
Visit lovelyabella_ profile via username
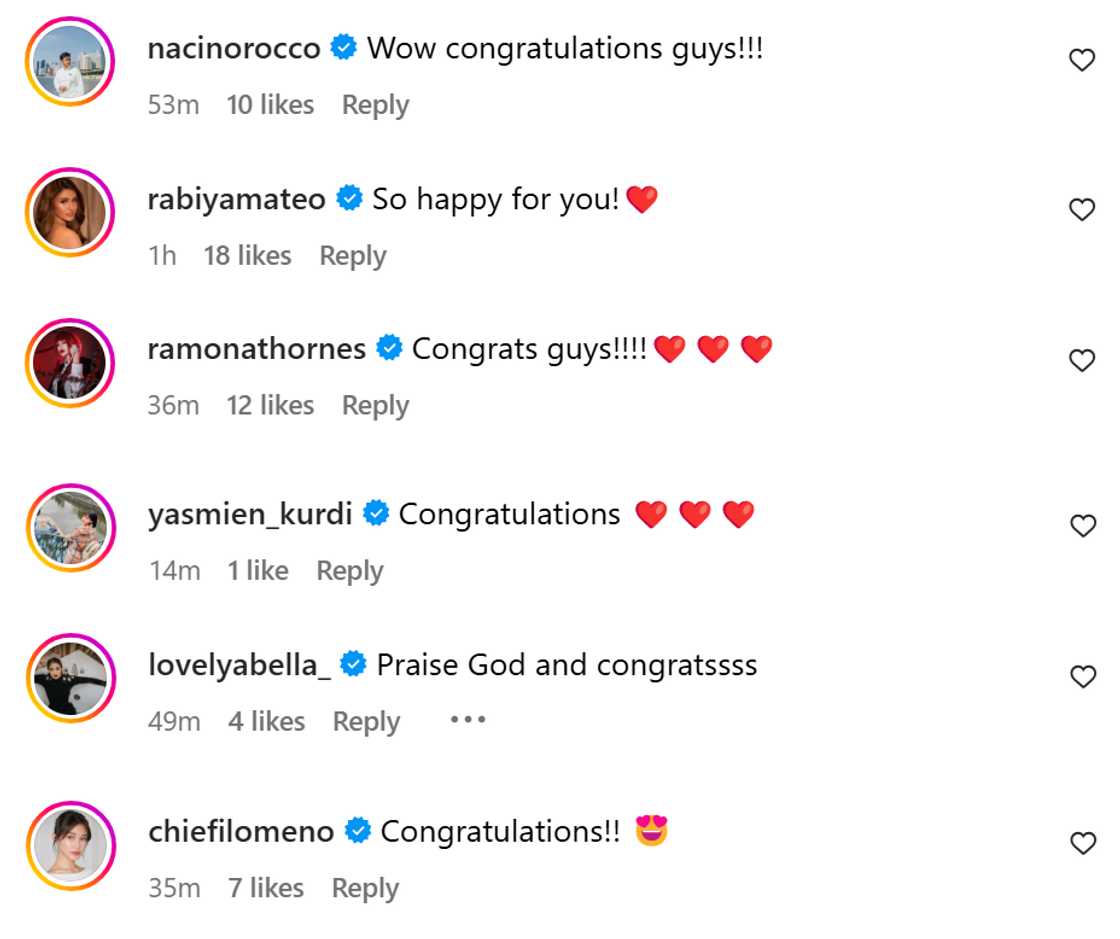point(239,665)
